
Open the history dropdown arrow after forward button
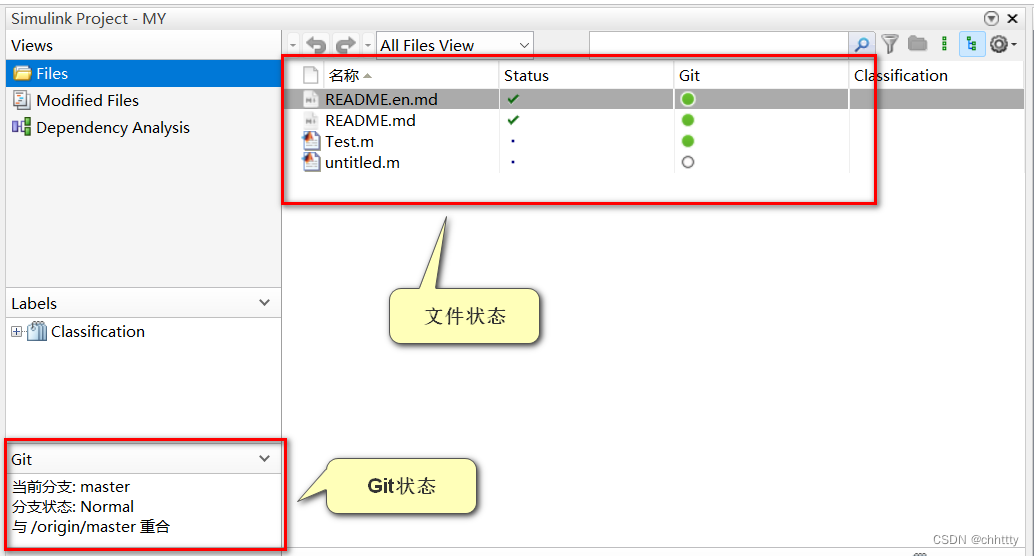[367, 45]
